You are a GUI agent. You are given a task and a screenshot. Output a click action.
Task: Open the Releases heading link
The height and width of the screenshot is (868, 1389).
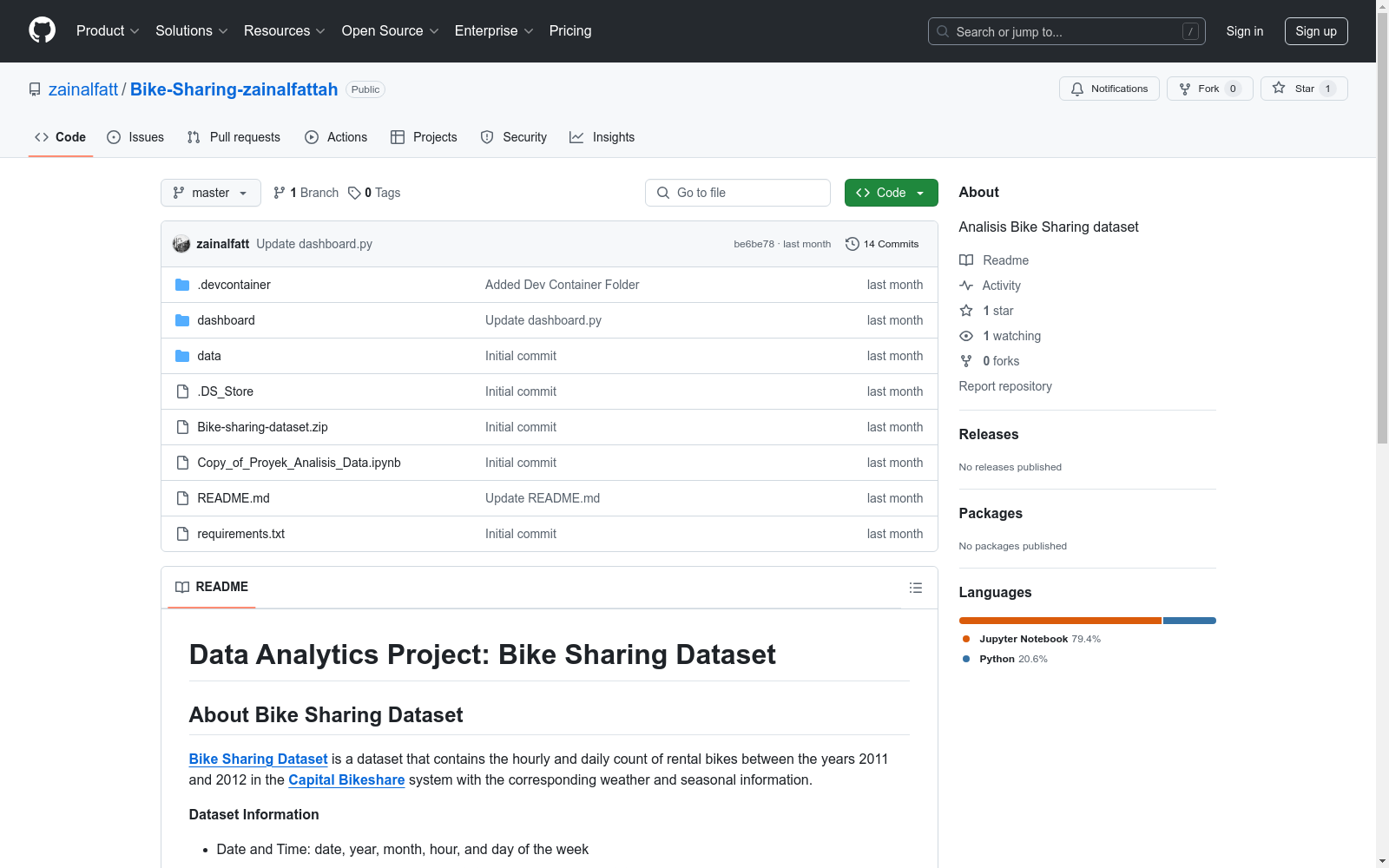click(x=989, y=434)
